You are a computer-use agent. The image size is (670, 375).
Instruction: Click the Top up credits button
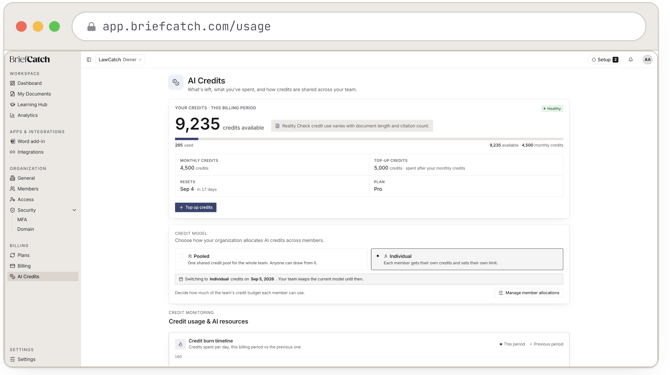(x=196, y=208)
